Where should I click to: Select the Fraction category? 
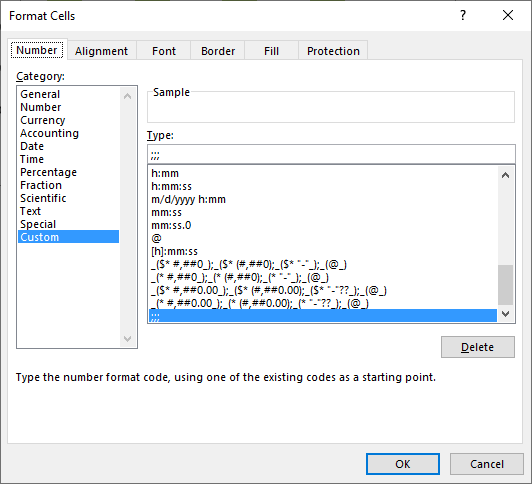tap(69, 185)
